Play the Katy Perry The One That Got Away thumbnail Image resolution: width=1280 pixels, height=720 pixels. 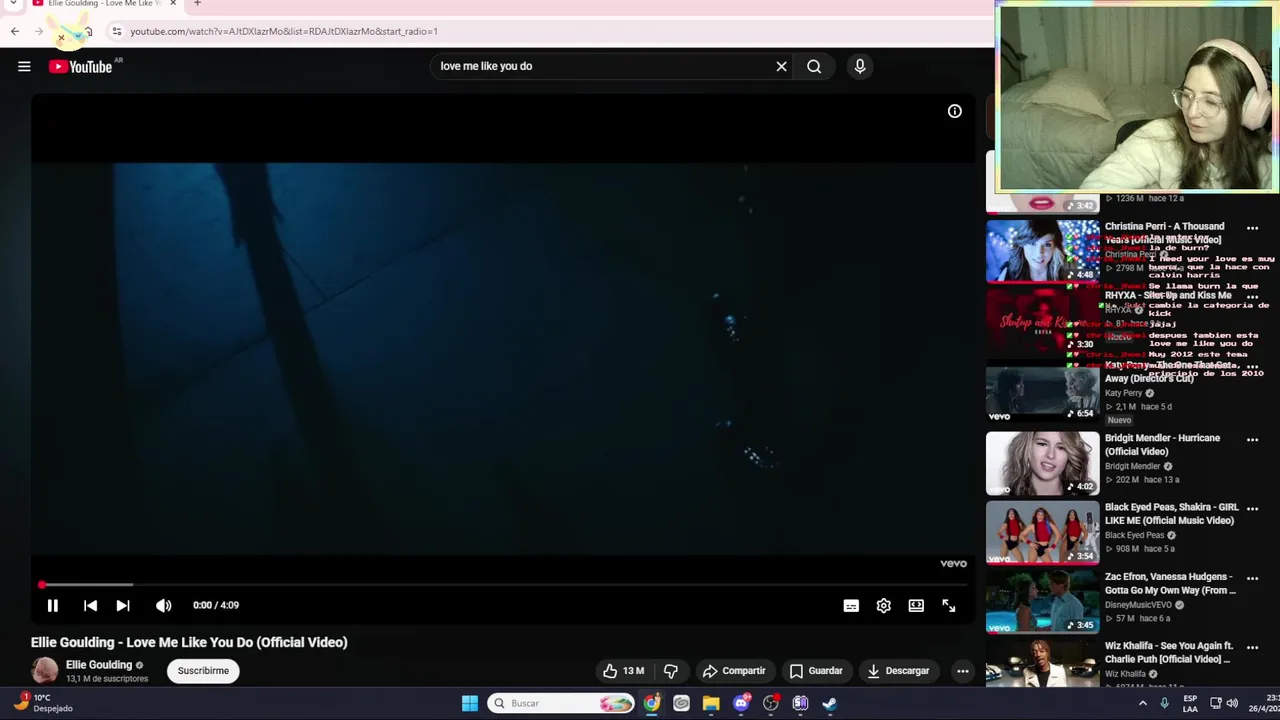coord(1042,390)
